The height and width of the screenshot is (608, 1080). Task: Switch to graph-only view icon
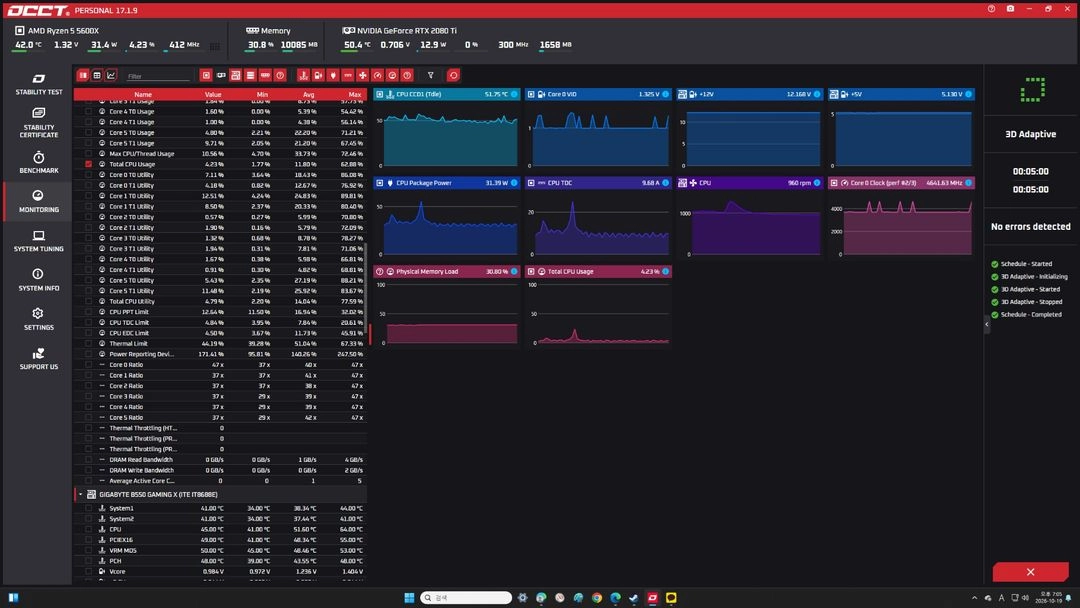[x=111, y=75]
